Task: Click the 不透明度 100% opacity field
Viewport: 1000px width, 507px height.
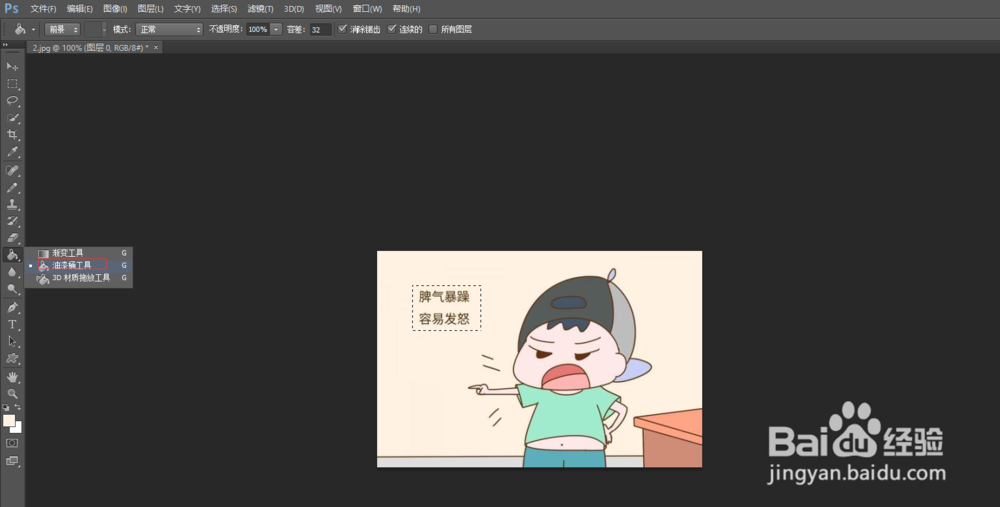Action: (258, 29)
